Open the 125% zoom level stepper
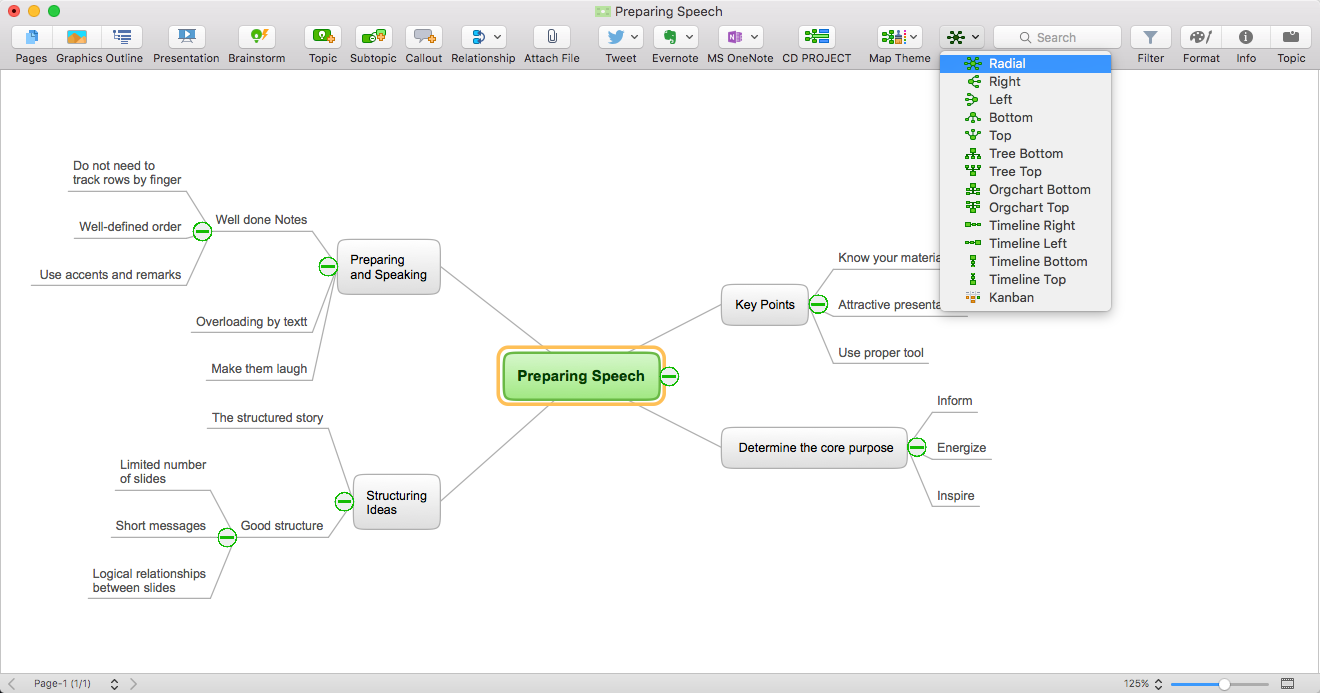Image resolution: width=1320 pixels, height=693 pixels. click(x=1159, y=684)
